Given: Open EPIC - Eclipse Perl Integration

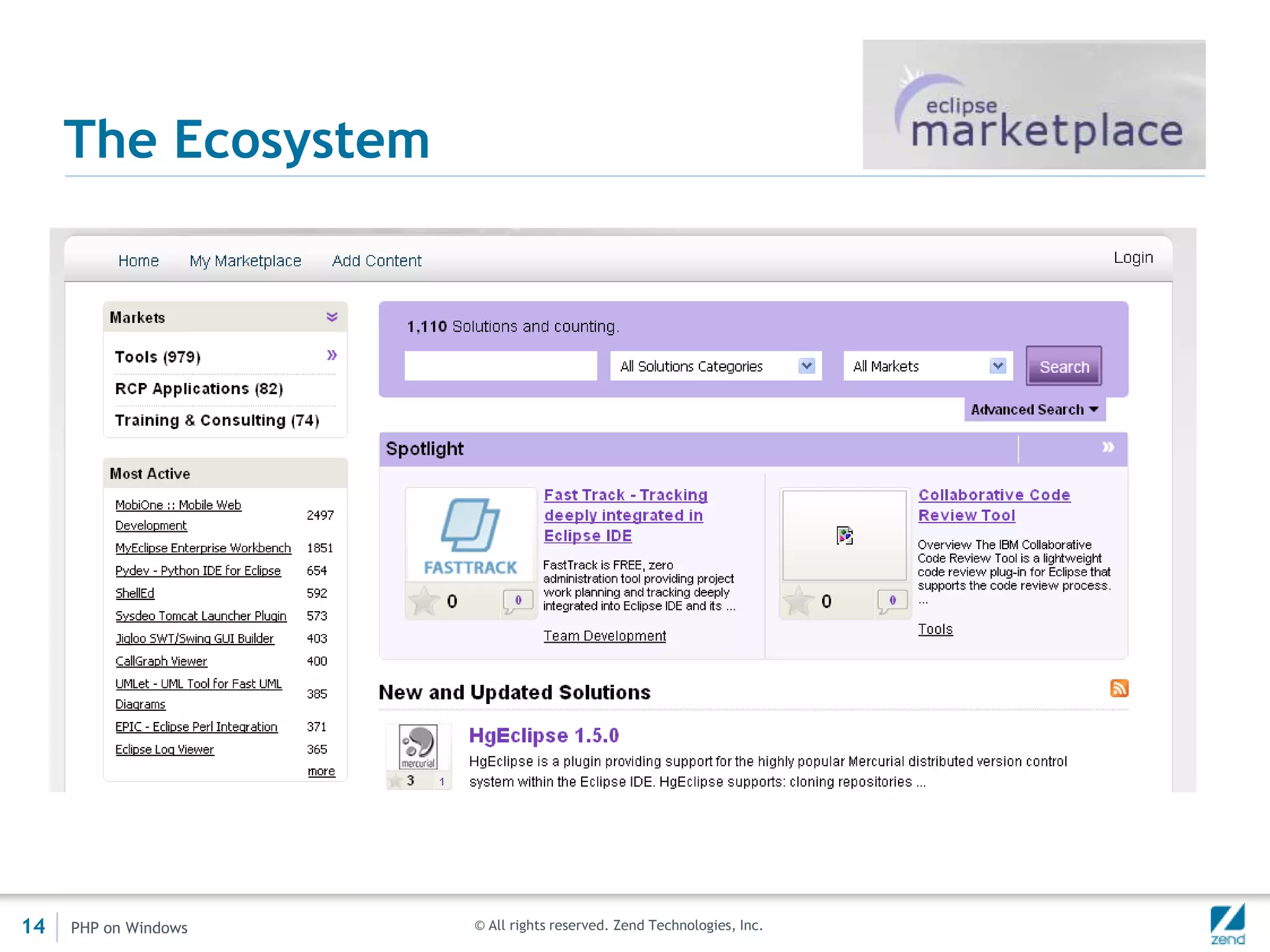Looking at the screenshot, I should click(196, 727).
